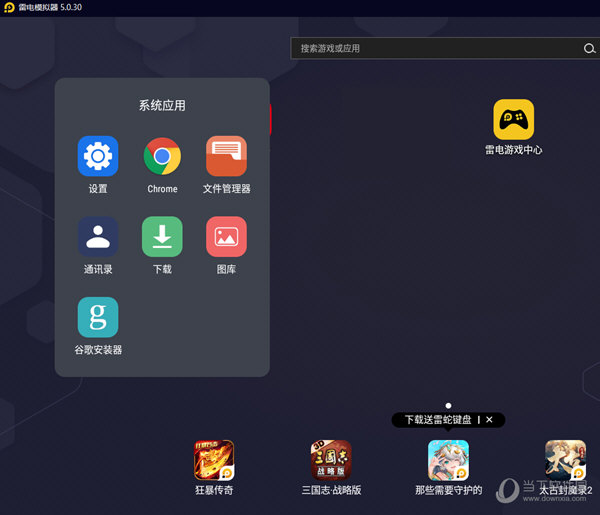This screenshot has width=600, height=515.
Task: Select the home screen page indicator dot
Action: 448,406
